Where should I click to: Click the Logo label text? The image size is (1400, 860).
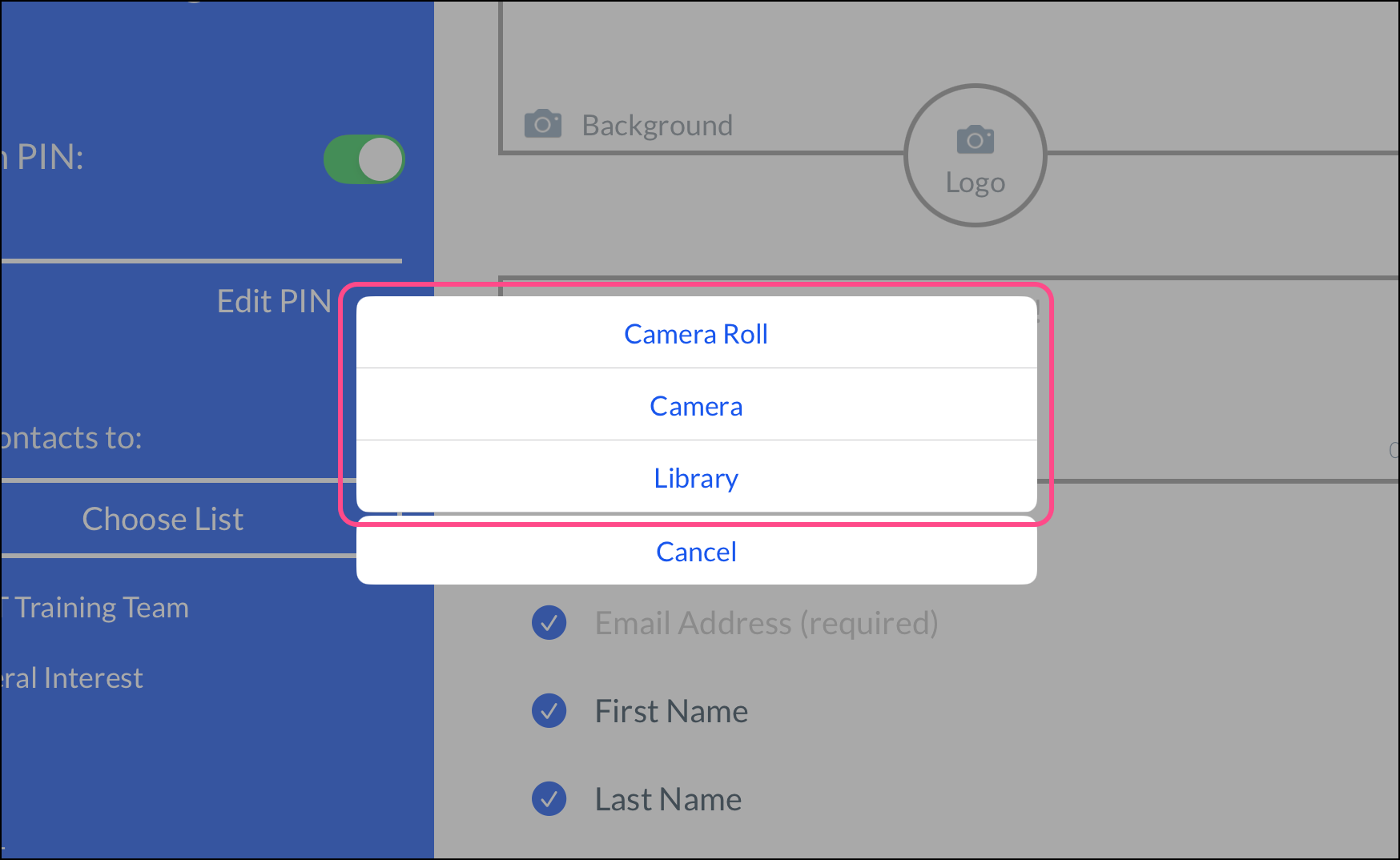tap(975, 183)
